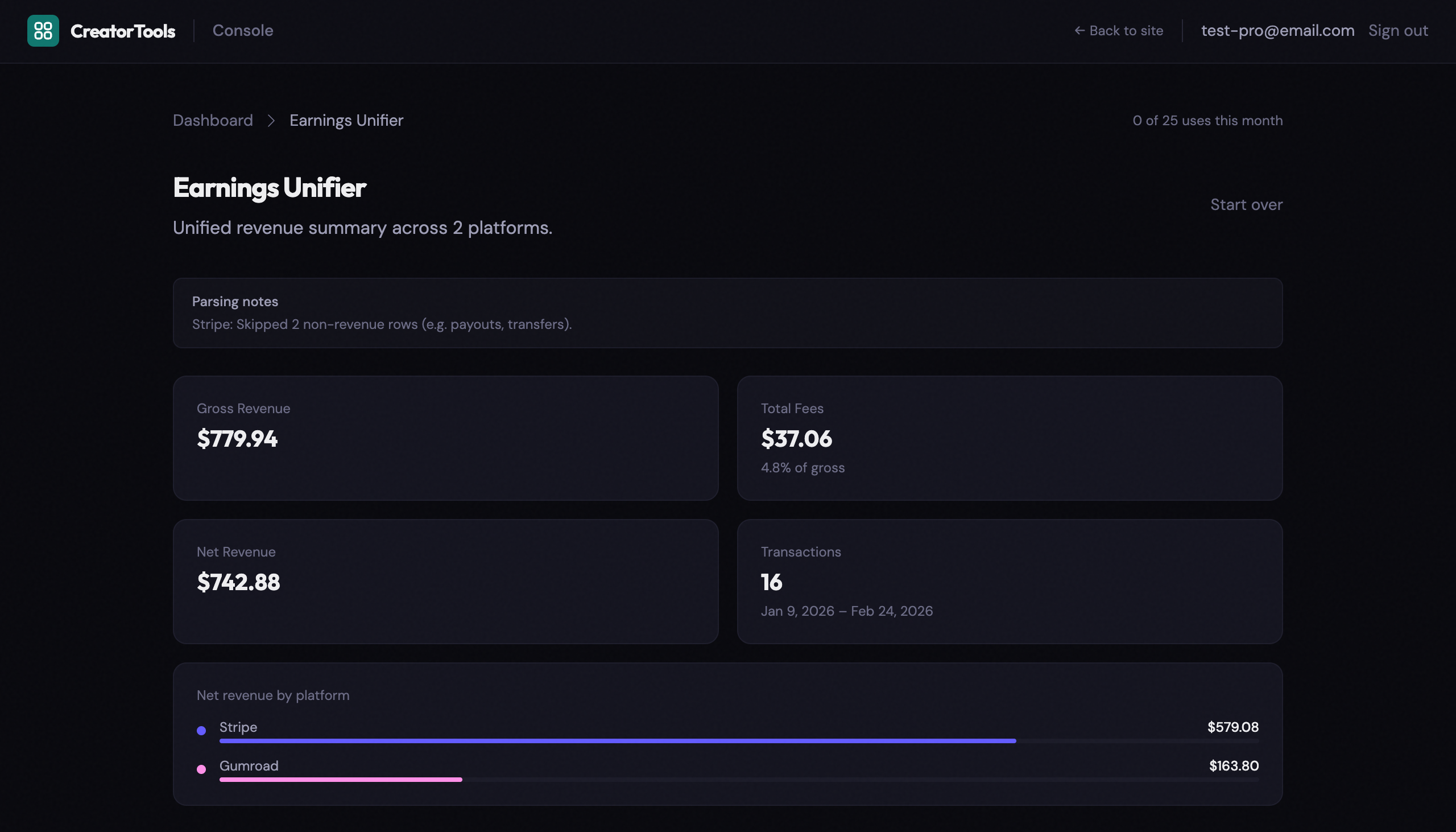Select the Total Fees card
The image size is (1456, 832).
point(1010,437)
